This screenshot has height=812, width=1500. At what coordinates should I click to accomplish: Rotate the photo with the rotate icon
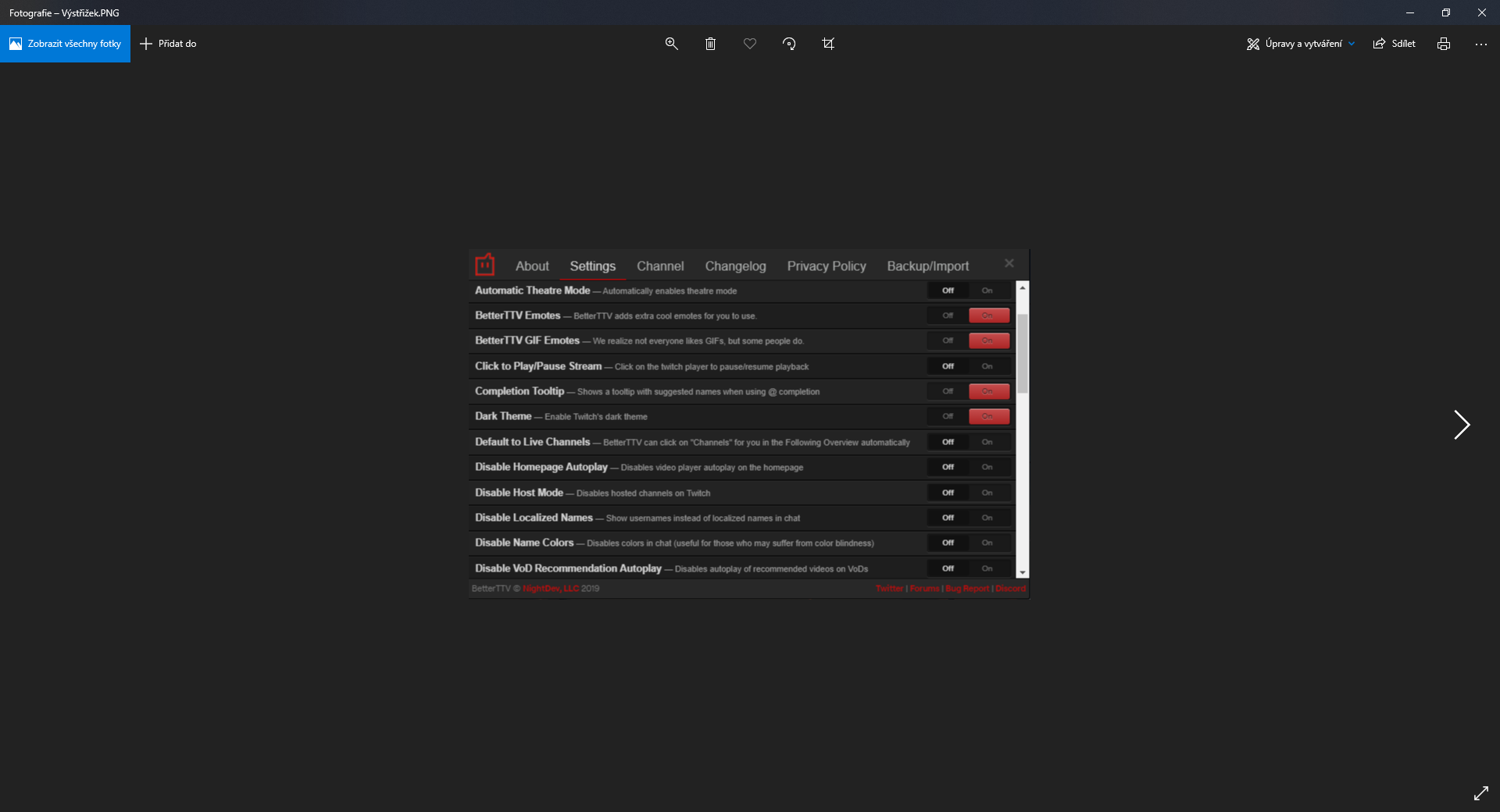pos(789,44)
